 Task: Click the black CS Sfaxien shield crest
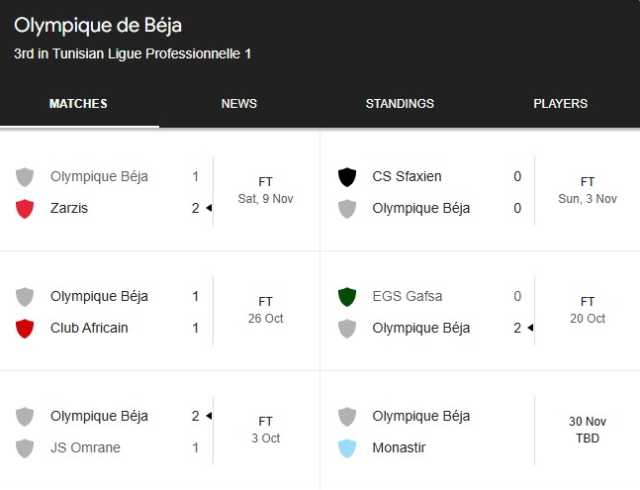(347, 177)
